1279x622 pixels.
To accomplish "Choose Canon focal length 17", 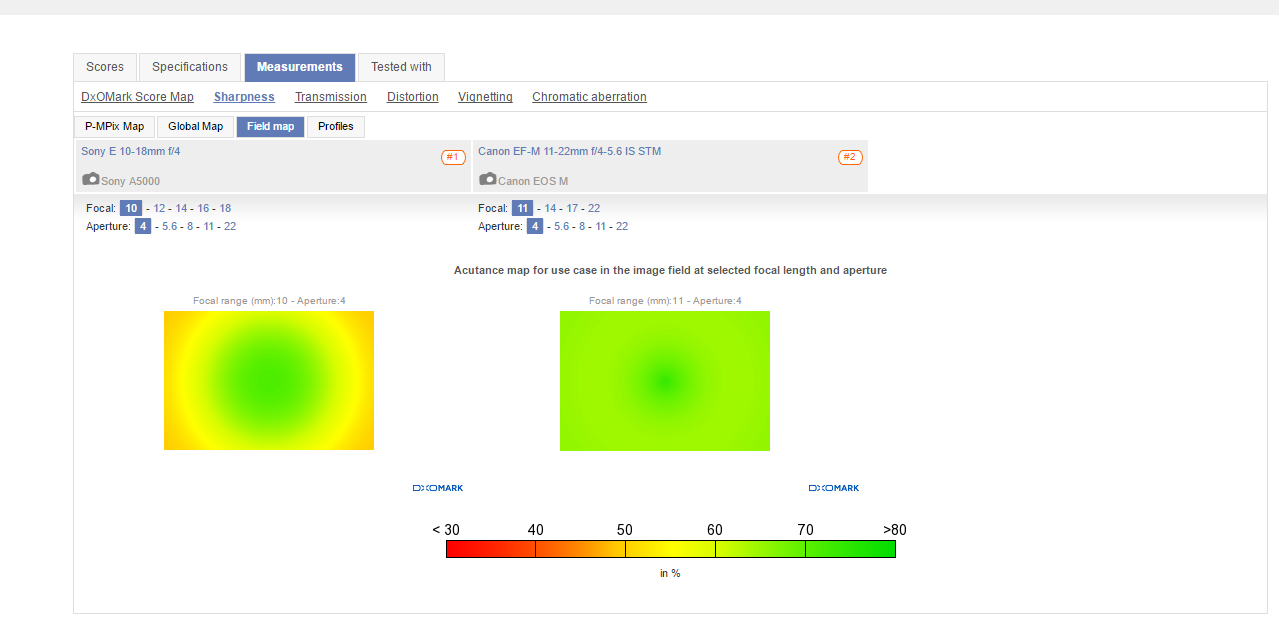I will (572, 208).
